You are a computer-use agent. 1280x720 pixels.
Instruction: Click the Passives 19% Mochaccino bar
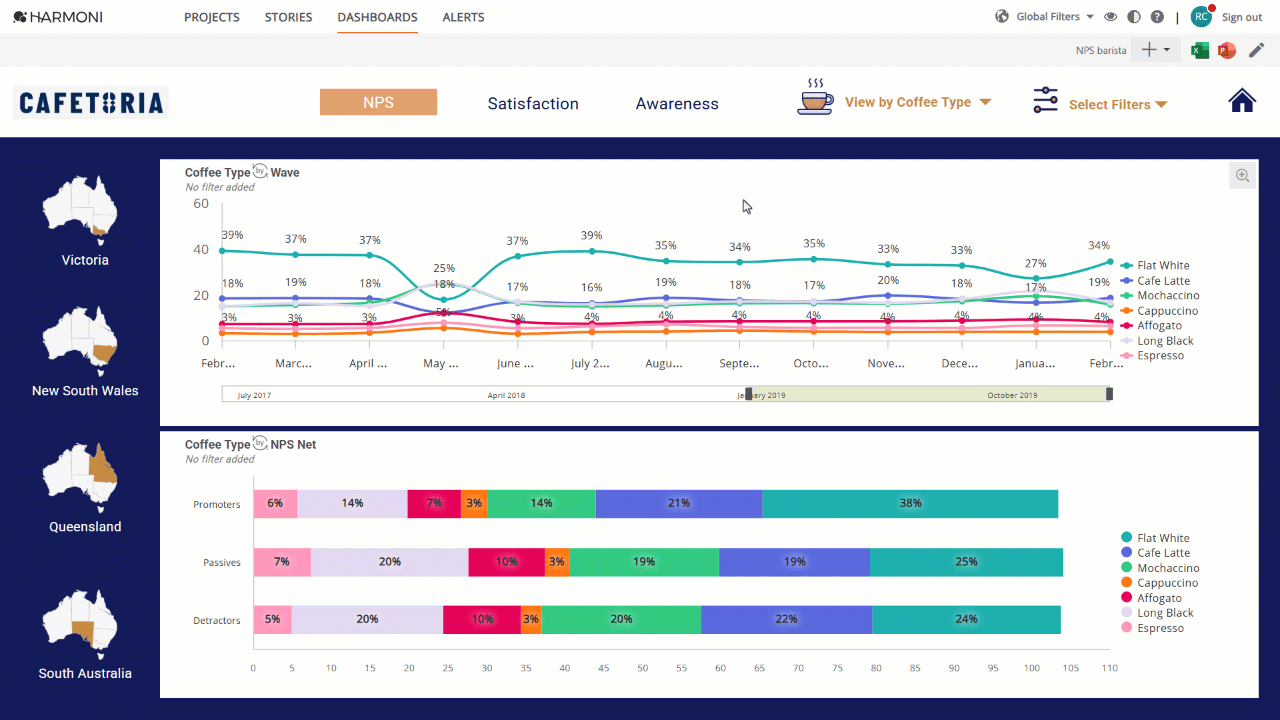[644, 562]
